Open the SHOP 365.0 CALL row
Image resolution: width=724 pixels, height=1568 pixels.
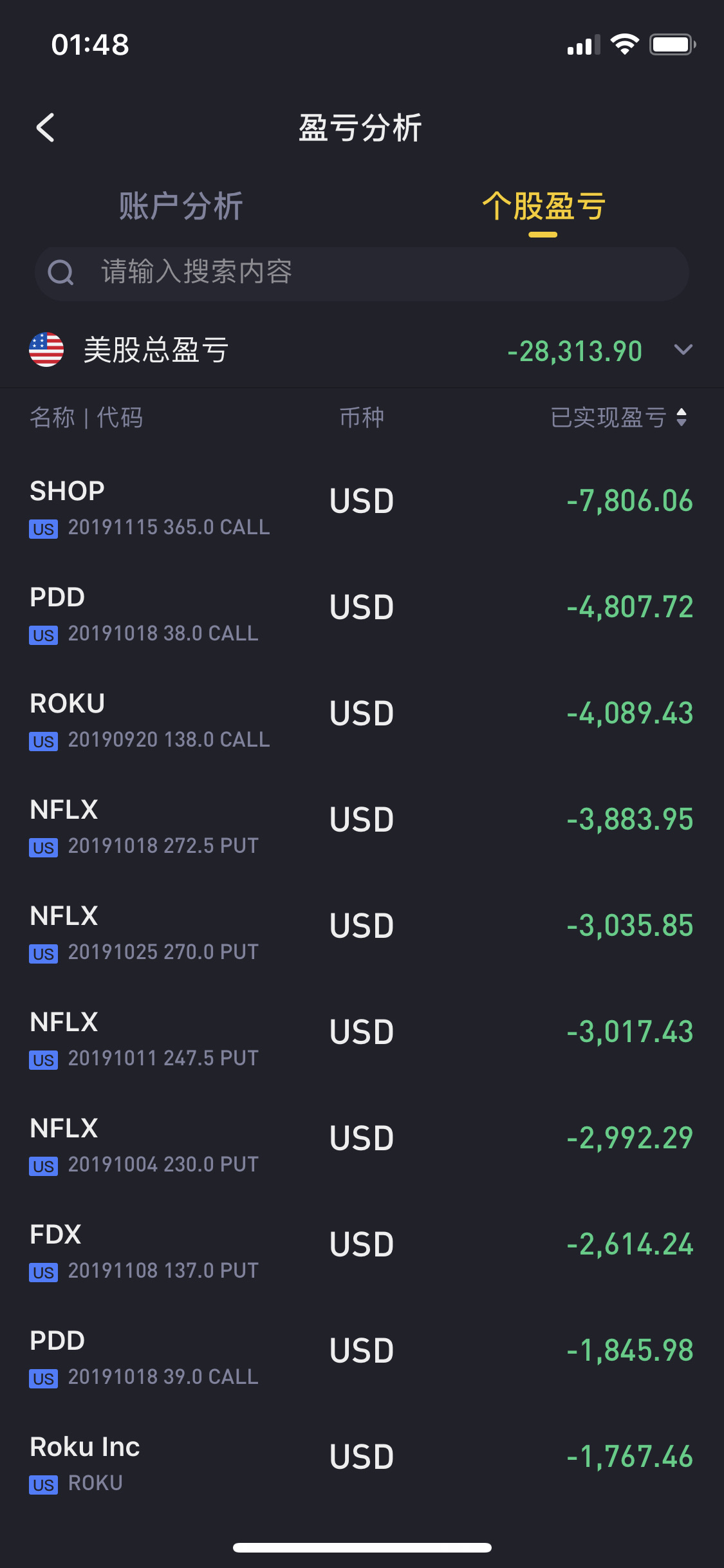click(362, 508)
